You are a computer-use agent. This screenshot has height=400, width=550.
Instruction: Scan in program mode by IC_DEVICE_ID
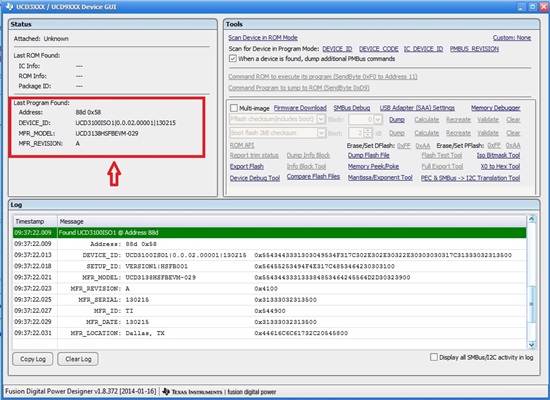423,49
